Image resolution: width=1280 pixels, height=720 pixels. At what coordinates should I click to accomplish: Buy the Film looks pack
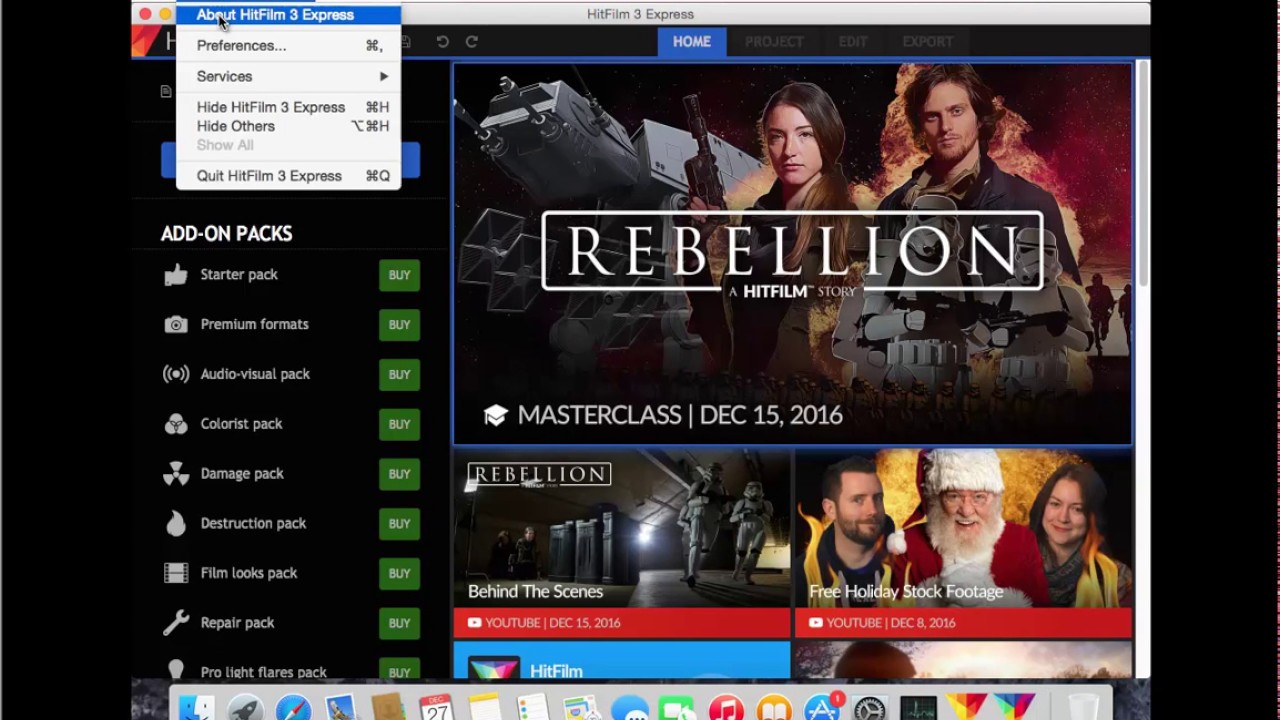pyautogui.click(x=399, y=573)
